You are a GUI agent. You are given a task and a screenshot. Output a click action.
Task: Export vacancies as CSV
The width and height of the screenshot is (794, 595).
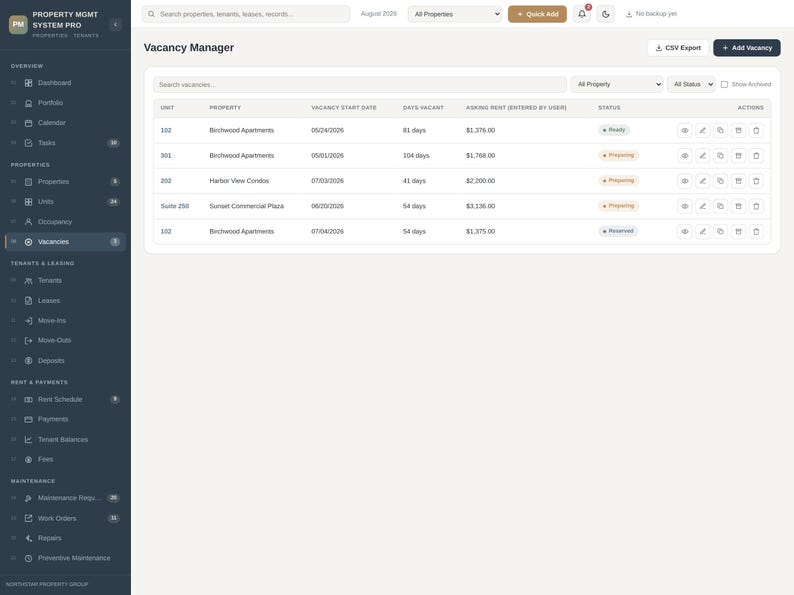pyautogui.click(x=678, y=48)
